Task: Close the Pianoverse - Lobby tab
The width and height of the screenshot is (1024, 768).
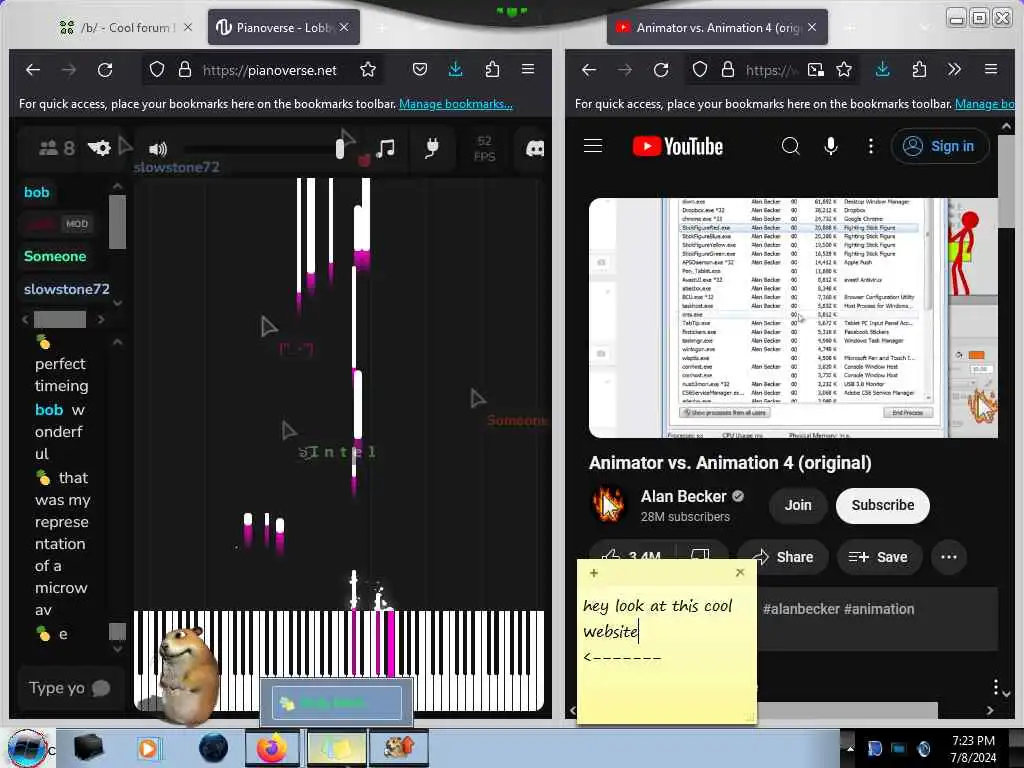Action: [x=344, y=27]
